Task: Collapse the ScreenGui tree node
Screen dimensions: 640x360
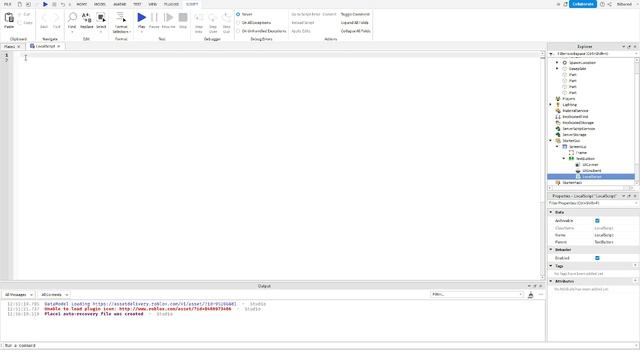Action: 558,147
